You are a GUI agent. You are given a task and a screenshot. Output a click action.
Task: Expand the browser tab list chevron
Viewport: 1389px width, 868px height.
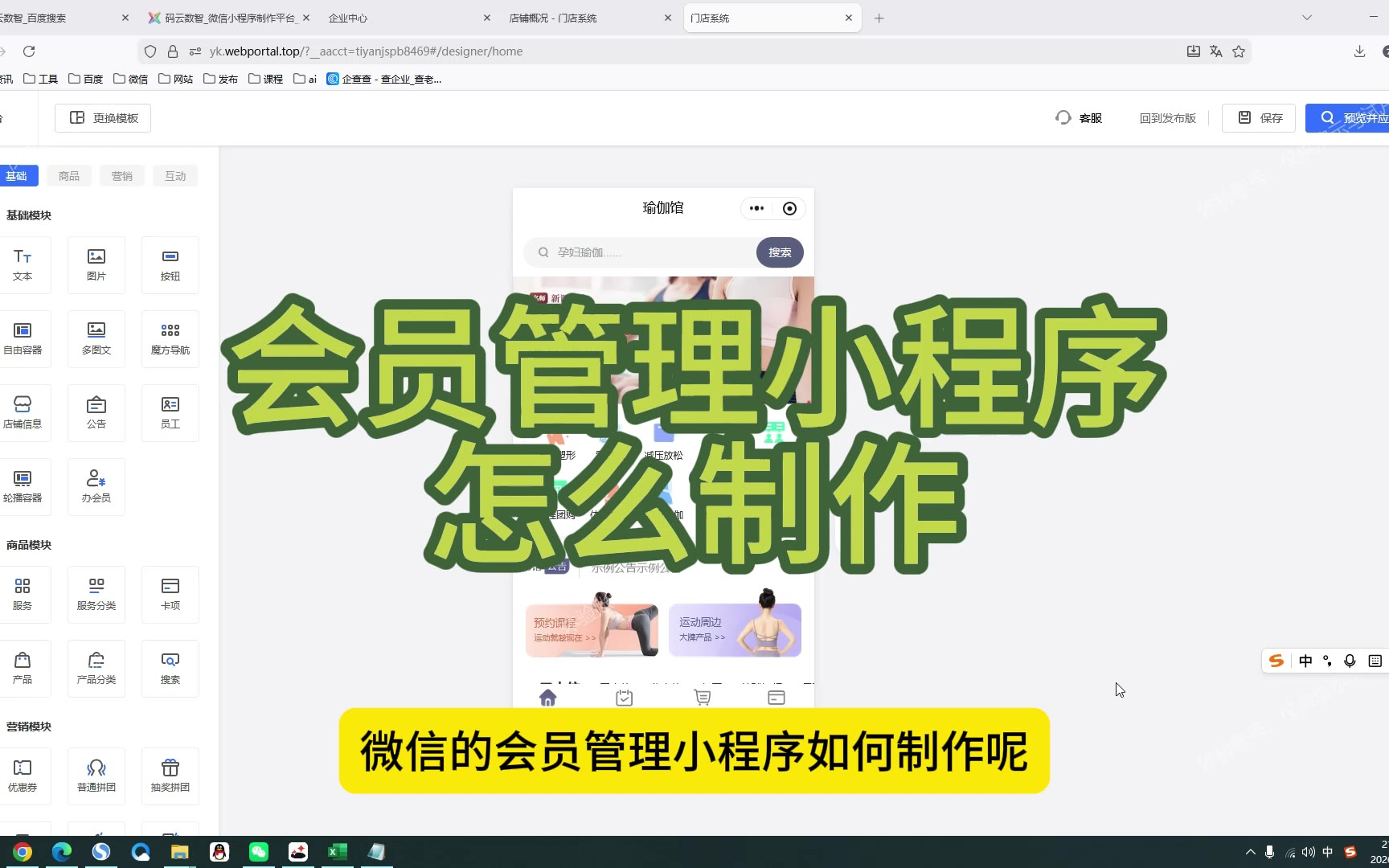1307,18
